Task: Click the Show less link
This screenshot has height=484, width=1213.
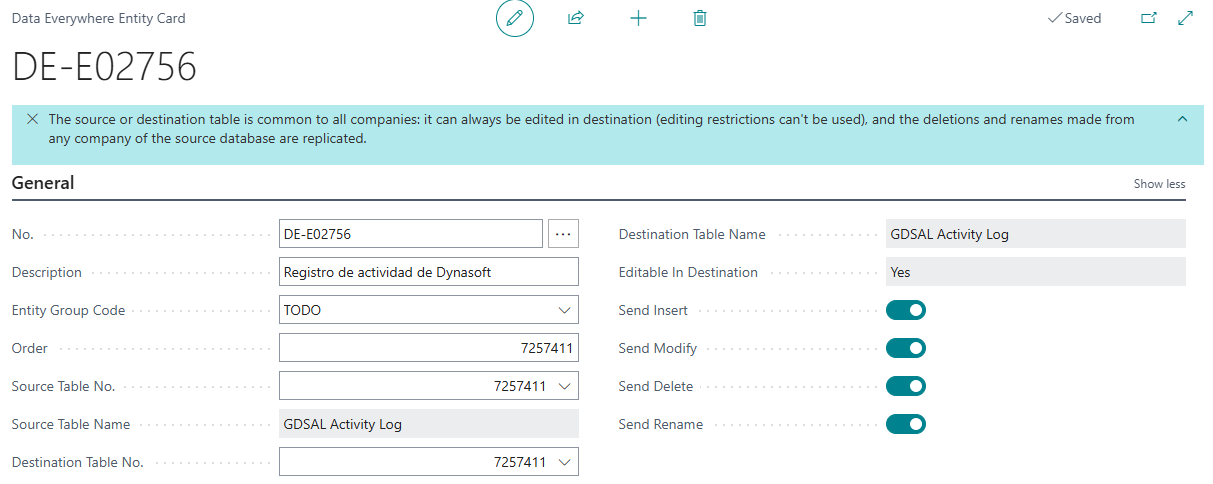Action: point(1159,184)
